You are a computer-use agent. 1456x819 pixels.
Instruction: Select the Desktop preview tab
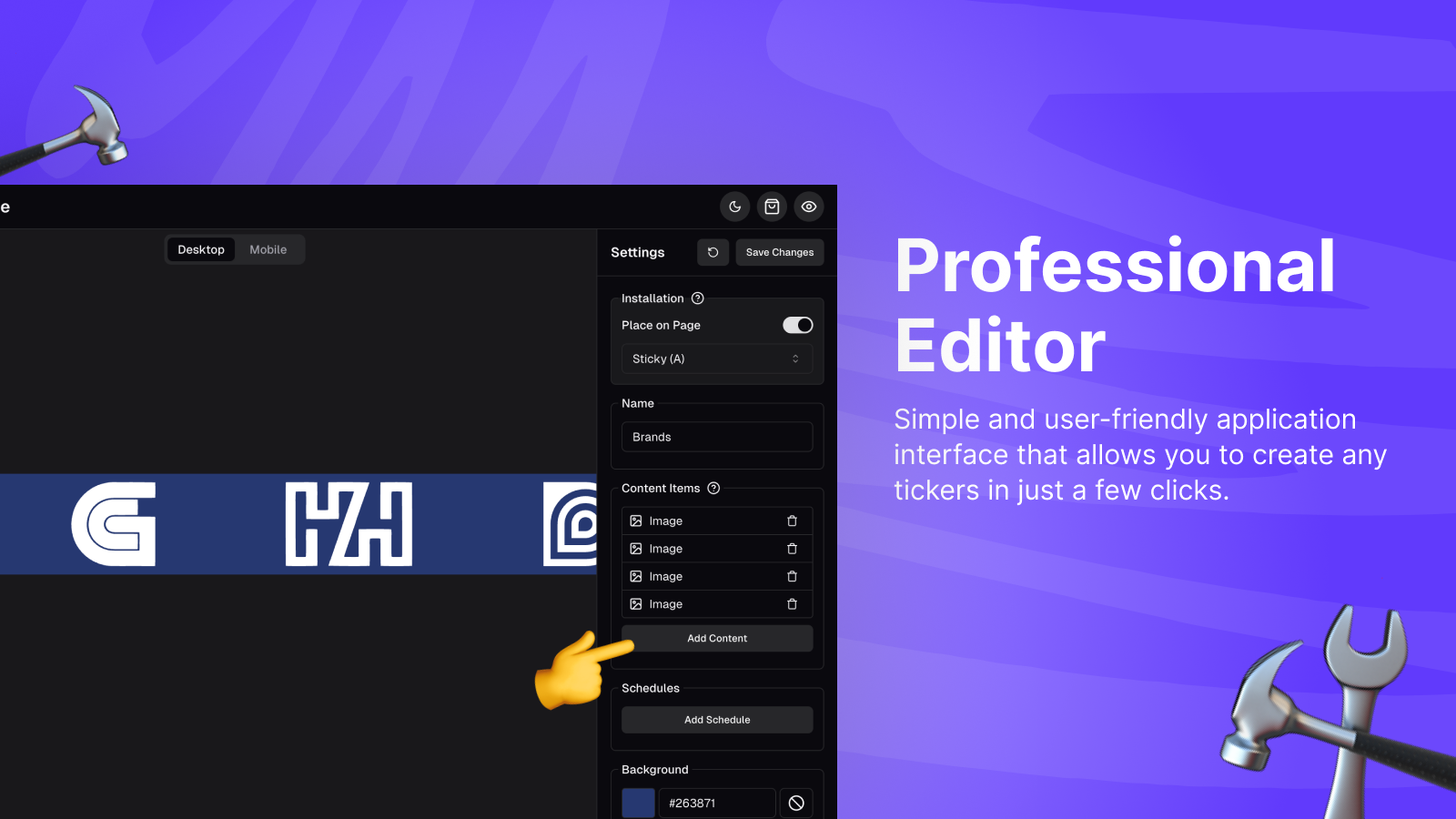(200, 248)
